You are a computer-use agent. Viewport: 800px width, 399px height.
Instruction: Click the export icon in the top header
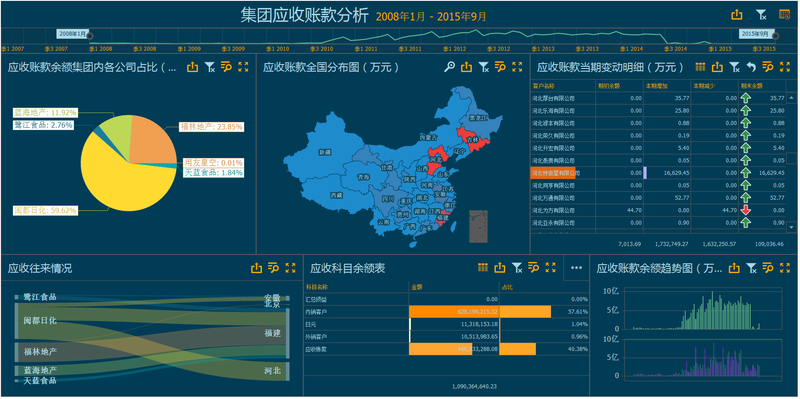click(736, 15)
